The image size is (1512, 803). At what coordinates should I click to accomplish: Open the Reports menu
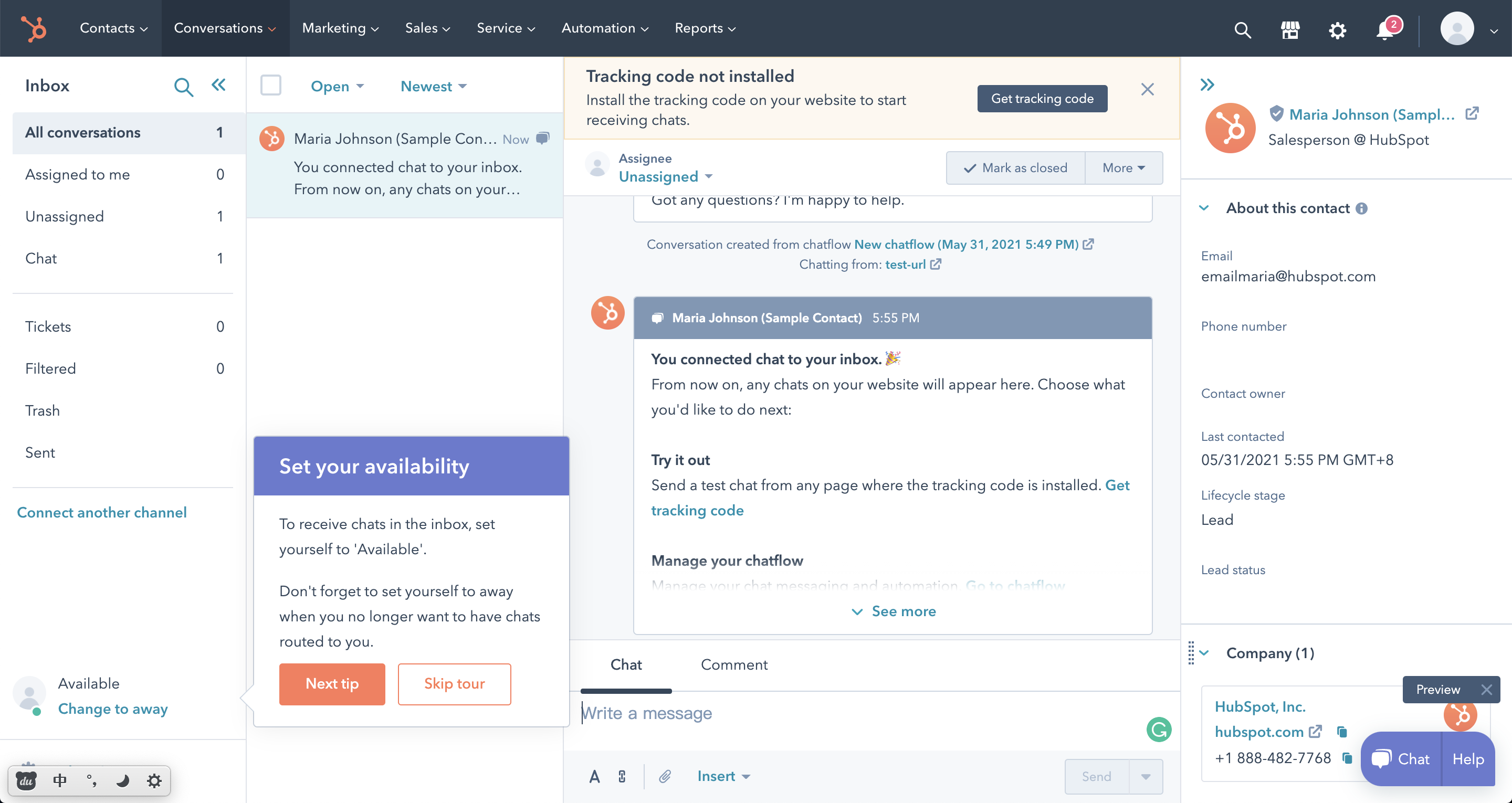(x=705, y=28)
